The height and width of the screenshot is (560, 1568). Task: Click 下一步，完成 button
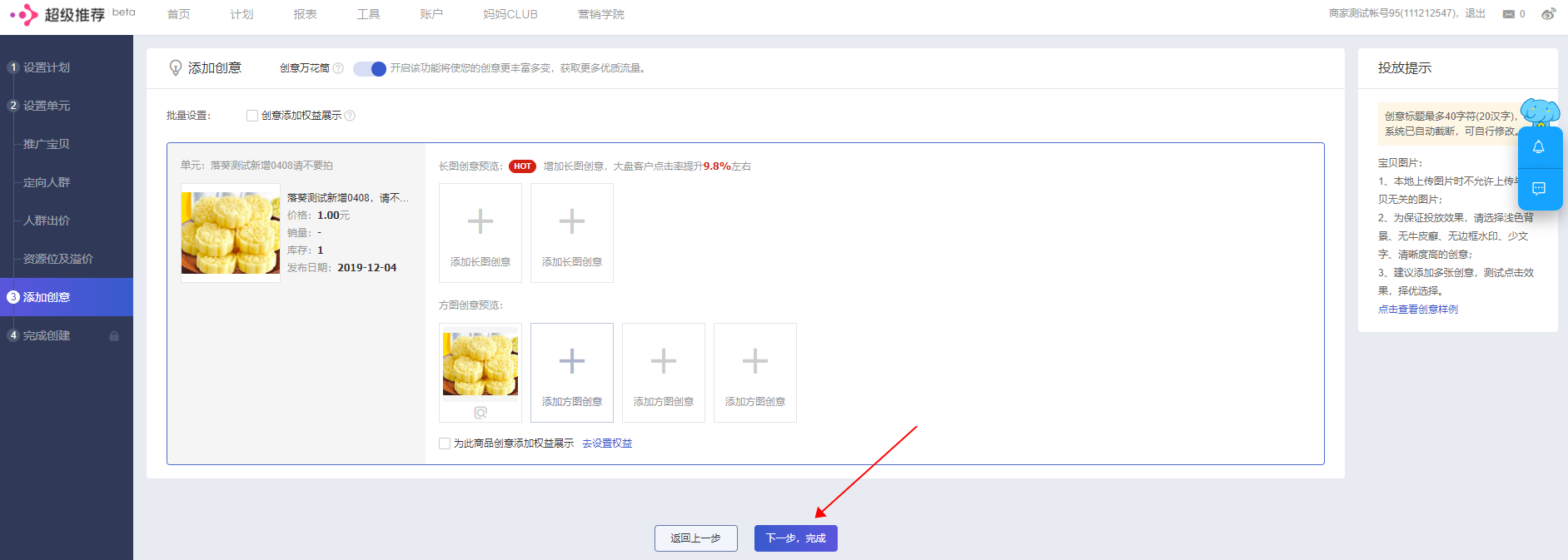tap(796, 538)
